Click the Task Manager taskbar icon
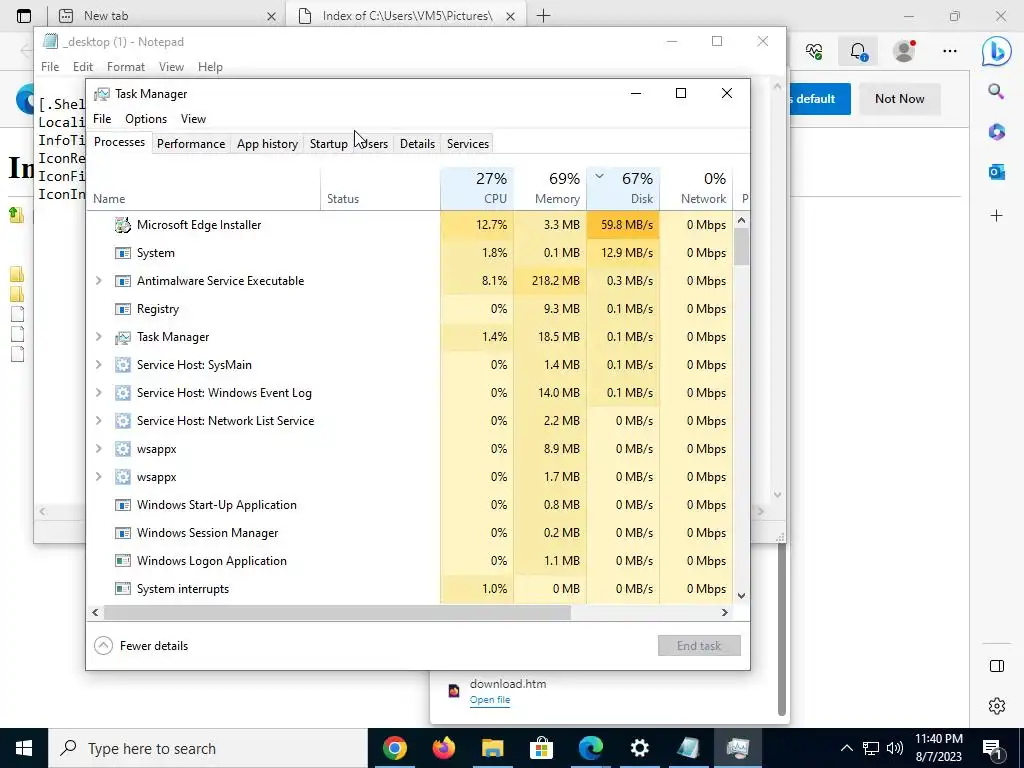 [x=737, y=748]
